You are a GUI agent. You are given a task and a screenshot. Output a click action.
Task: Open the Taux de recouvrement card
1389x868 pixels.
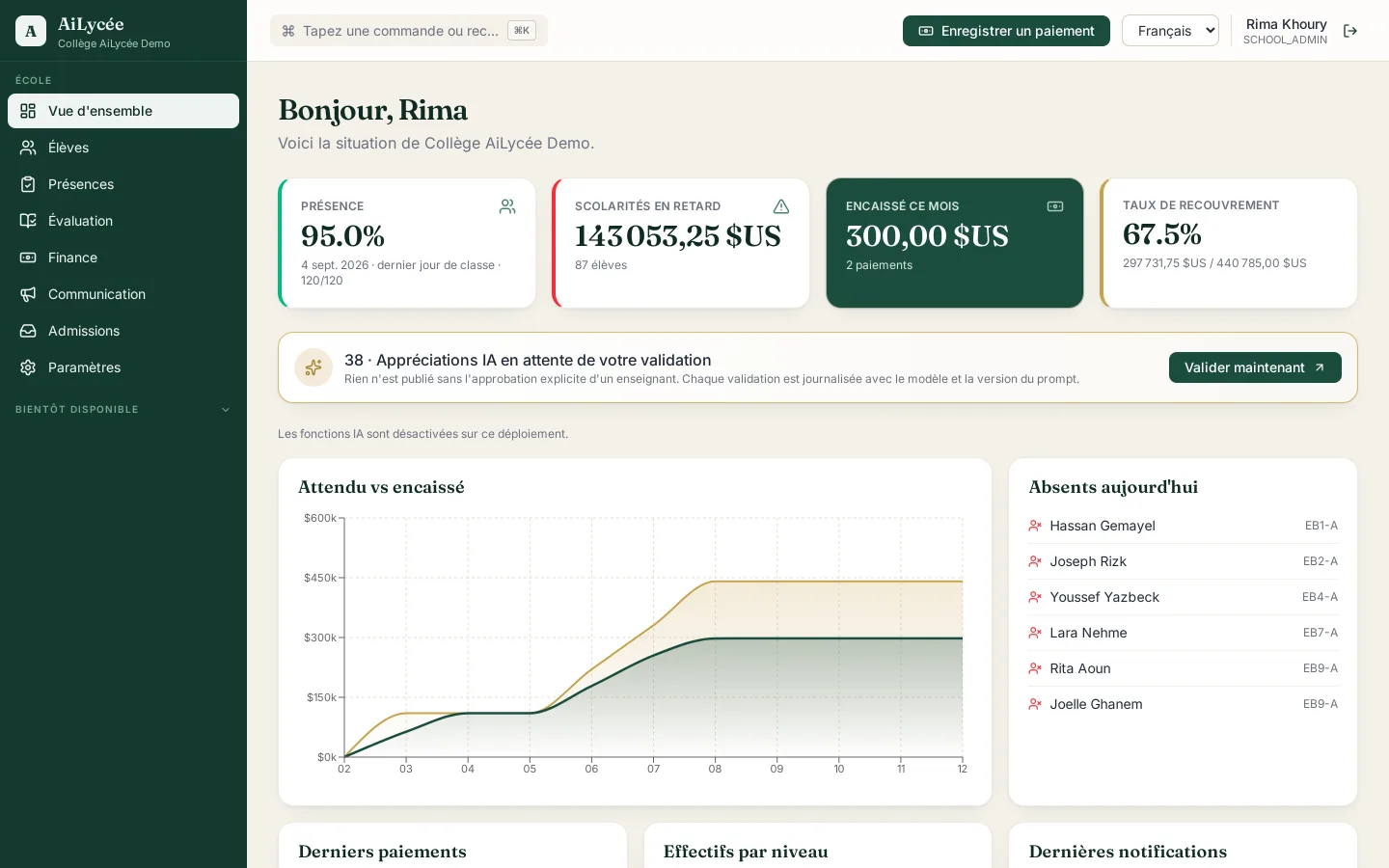(1229, 243)
